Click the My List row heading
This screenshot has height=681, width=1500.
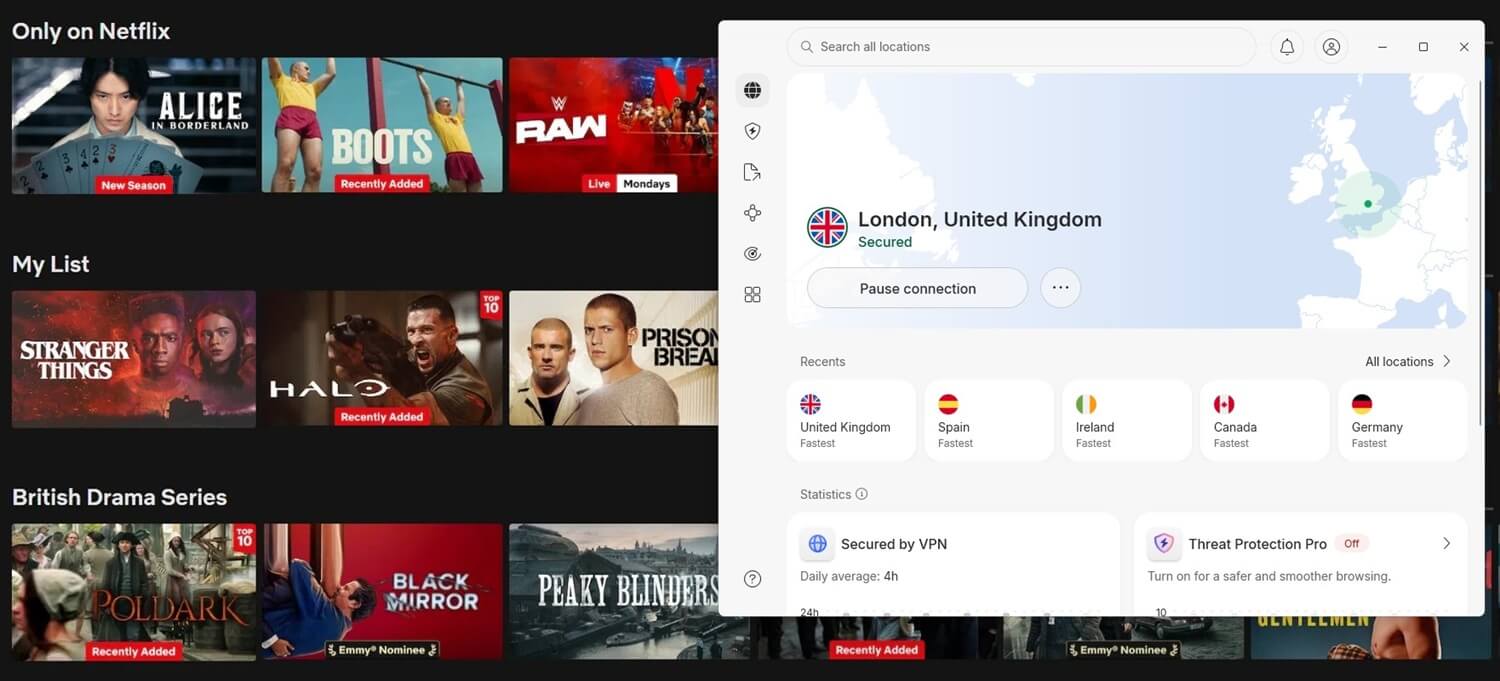coord(51,264)
